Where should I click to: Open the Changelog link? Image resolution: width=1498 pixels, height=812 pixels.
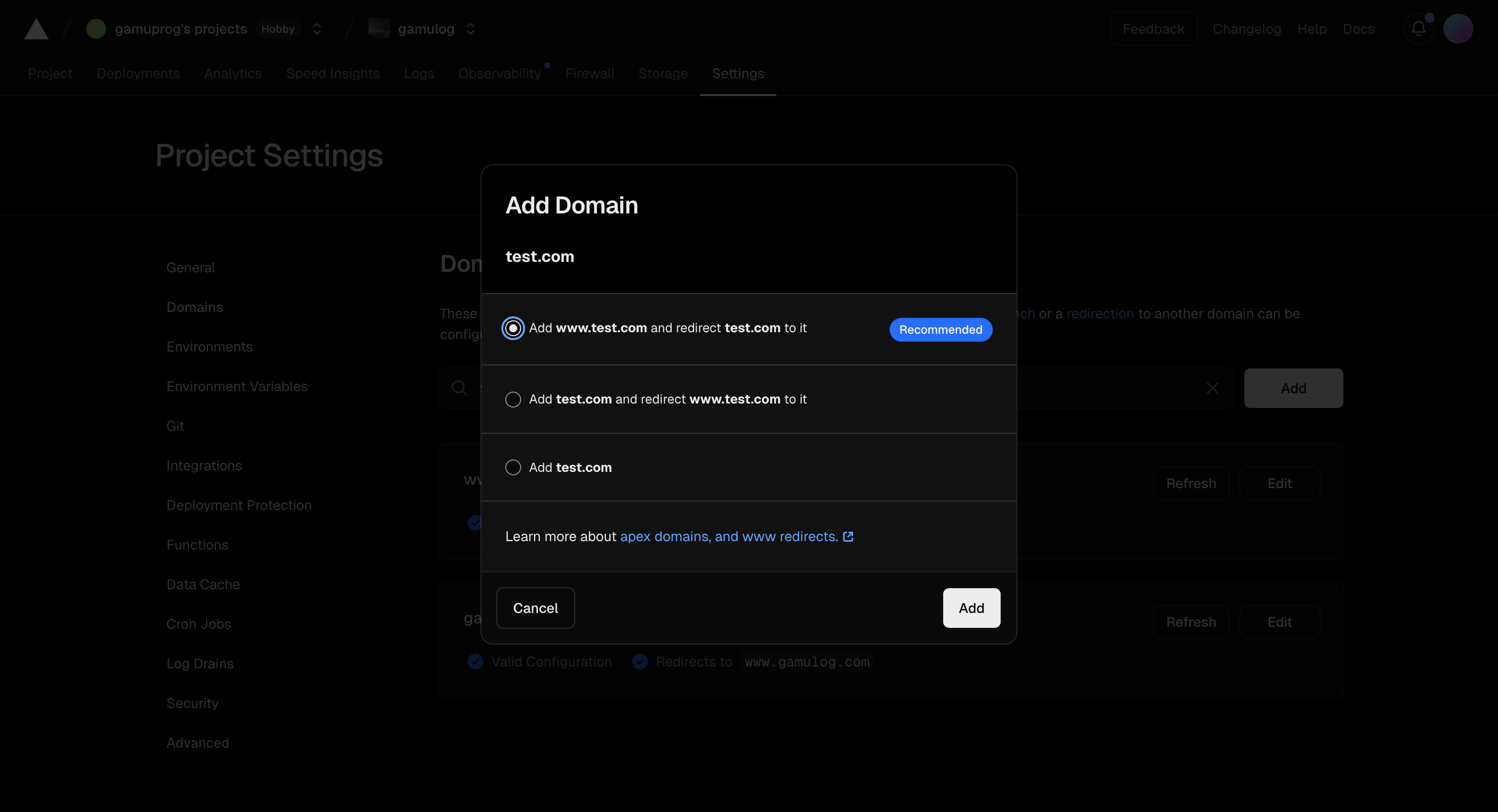click(x=1247, y=29)
